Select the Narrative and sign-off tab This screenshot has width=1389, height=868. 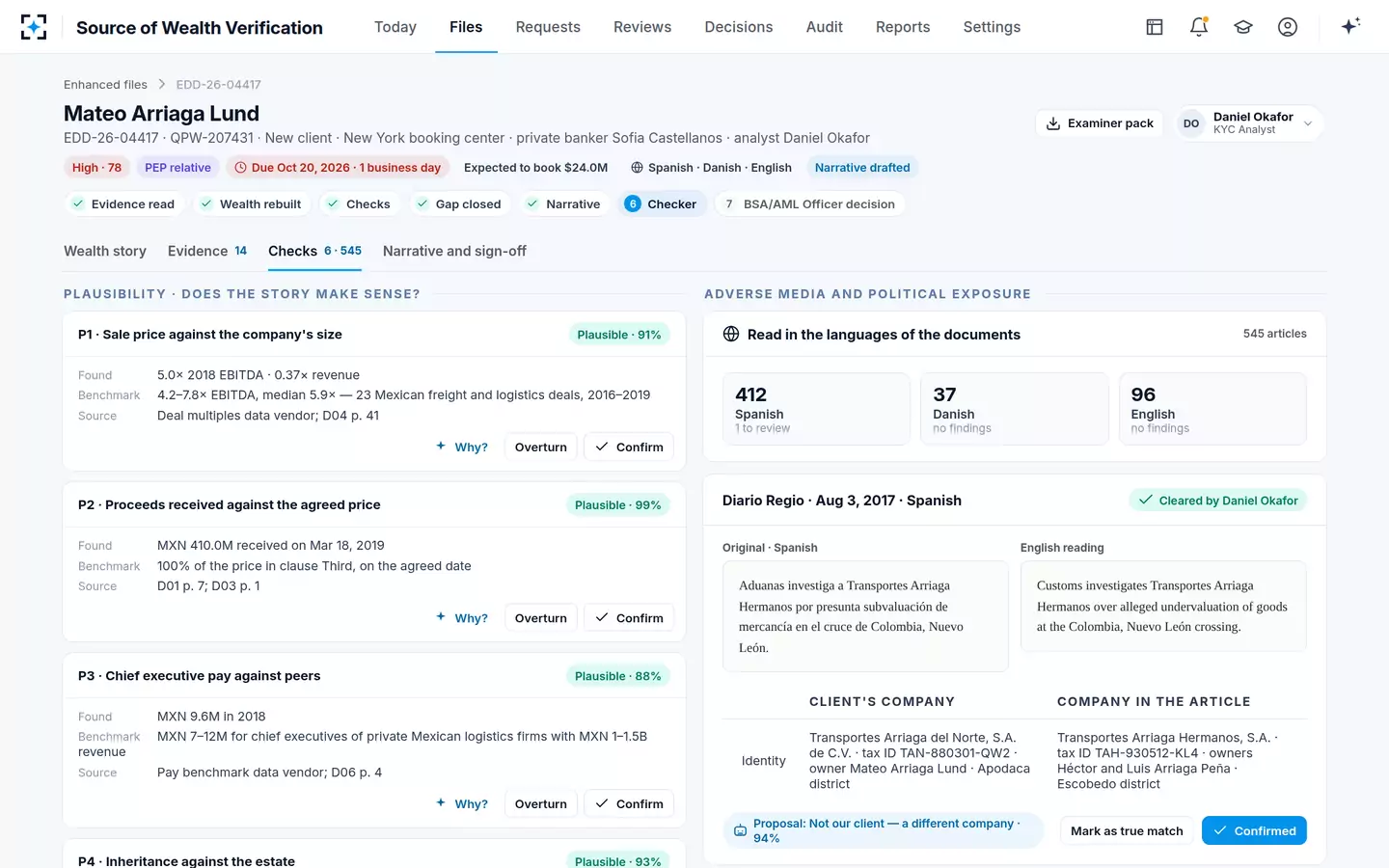(454, 251)
